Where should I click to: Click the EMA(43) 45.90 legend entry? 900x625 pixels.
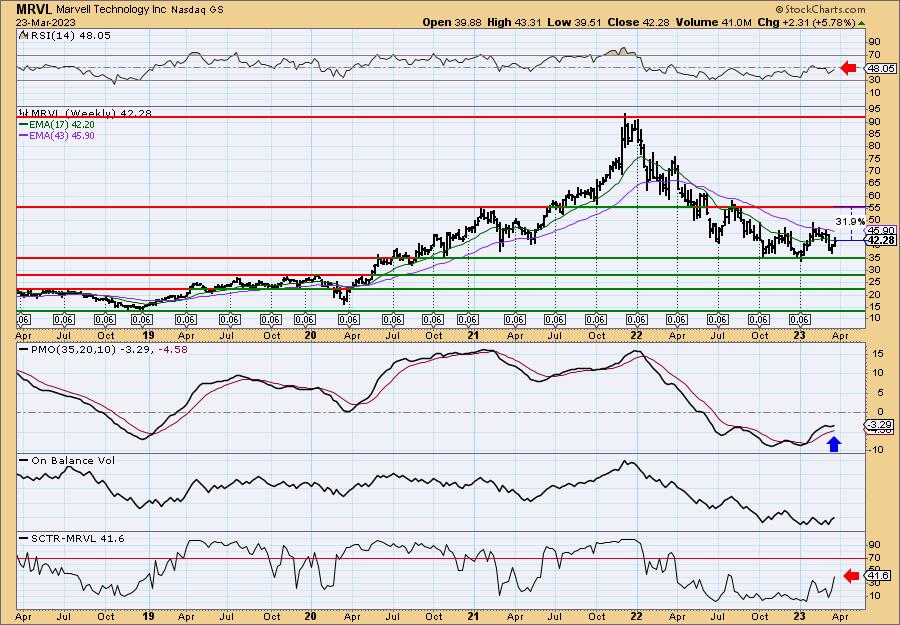pyautogui.click(x=57, y=136)
